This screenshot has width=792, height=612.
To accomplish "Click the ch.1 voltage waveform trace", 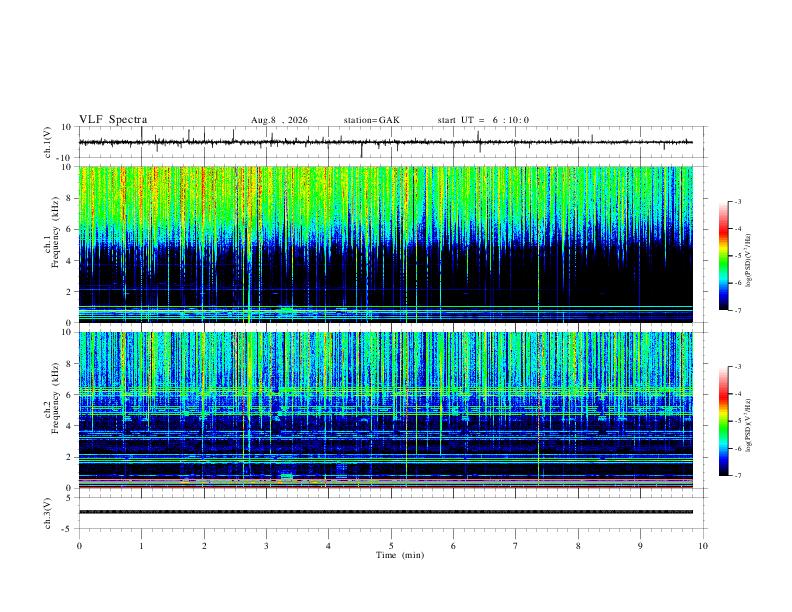I will 386,142.
